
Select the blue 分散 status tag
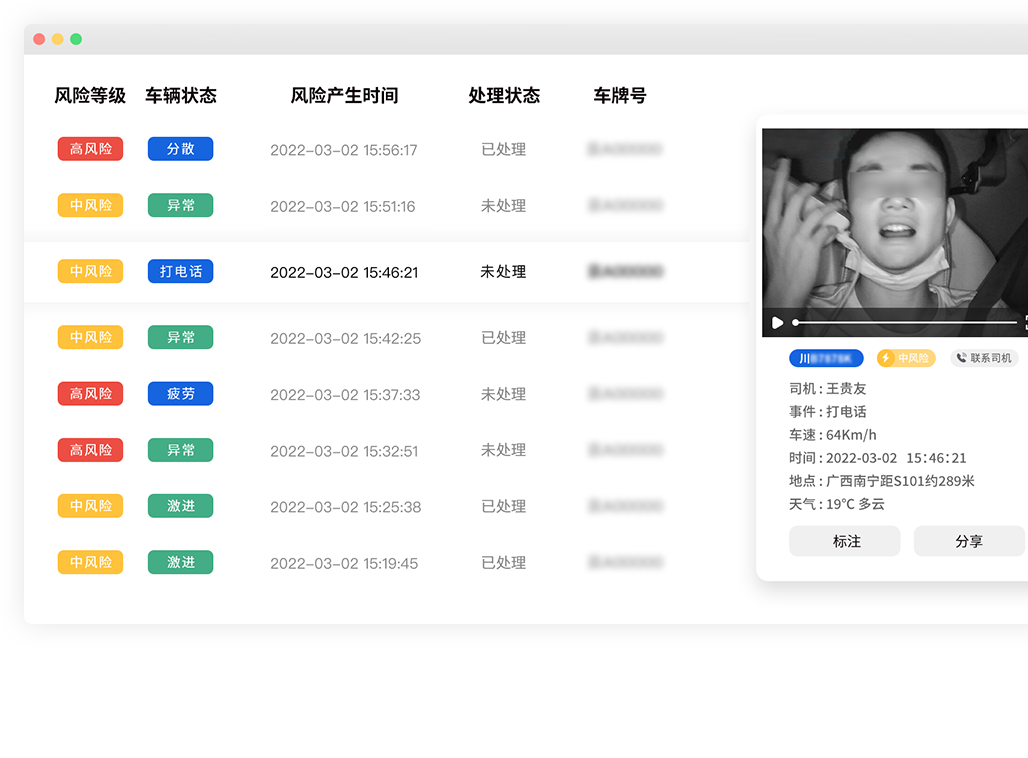180,149
